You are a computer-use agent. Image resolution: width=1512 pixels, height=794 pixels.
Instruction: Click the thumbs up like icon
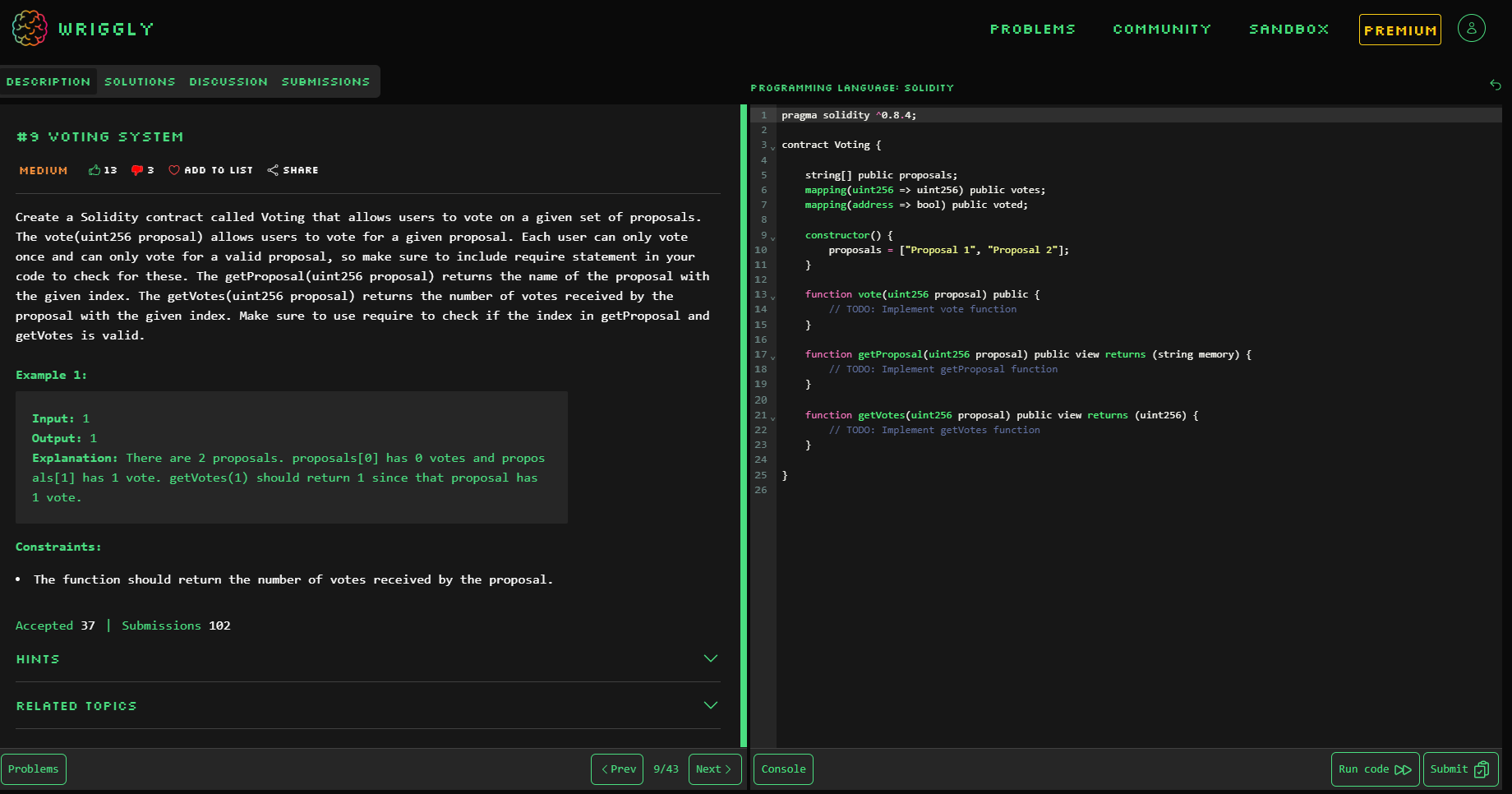coord(94,170)
